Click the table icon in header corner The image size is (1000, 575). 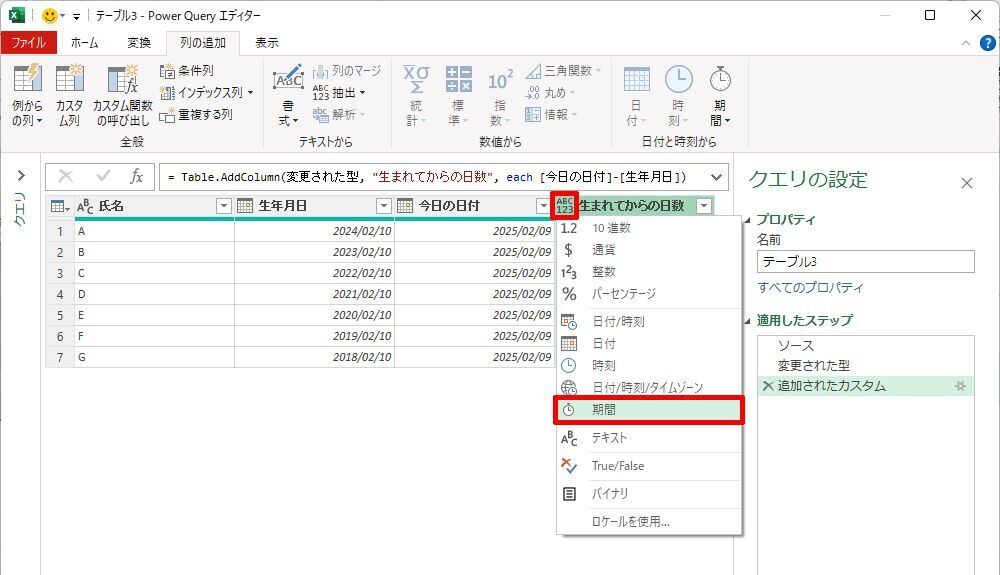60,206
